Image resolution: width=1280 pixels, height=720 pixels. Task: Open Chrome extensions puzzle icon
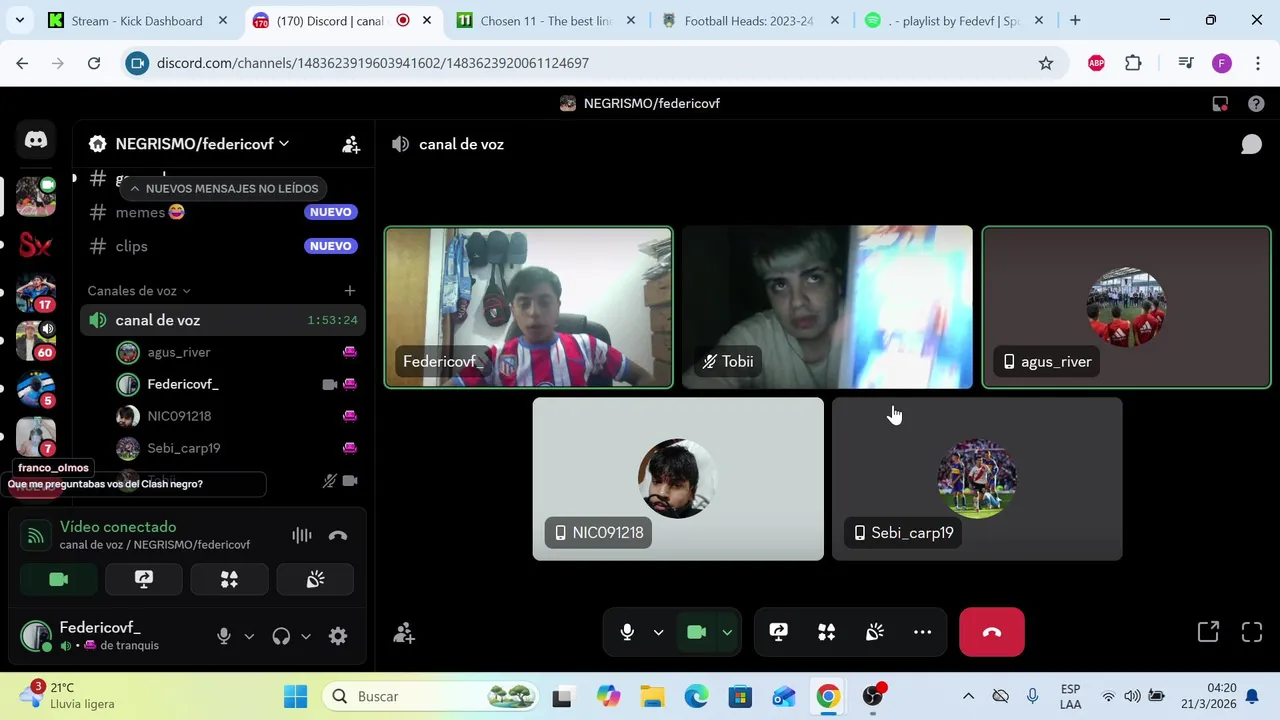(x=1133, y=63)
